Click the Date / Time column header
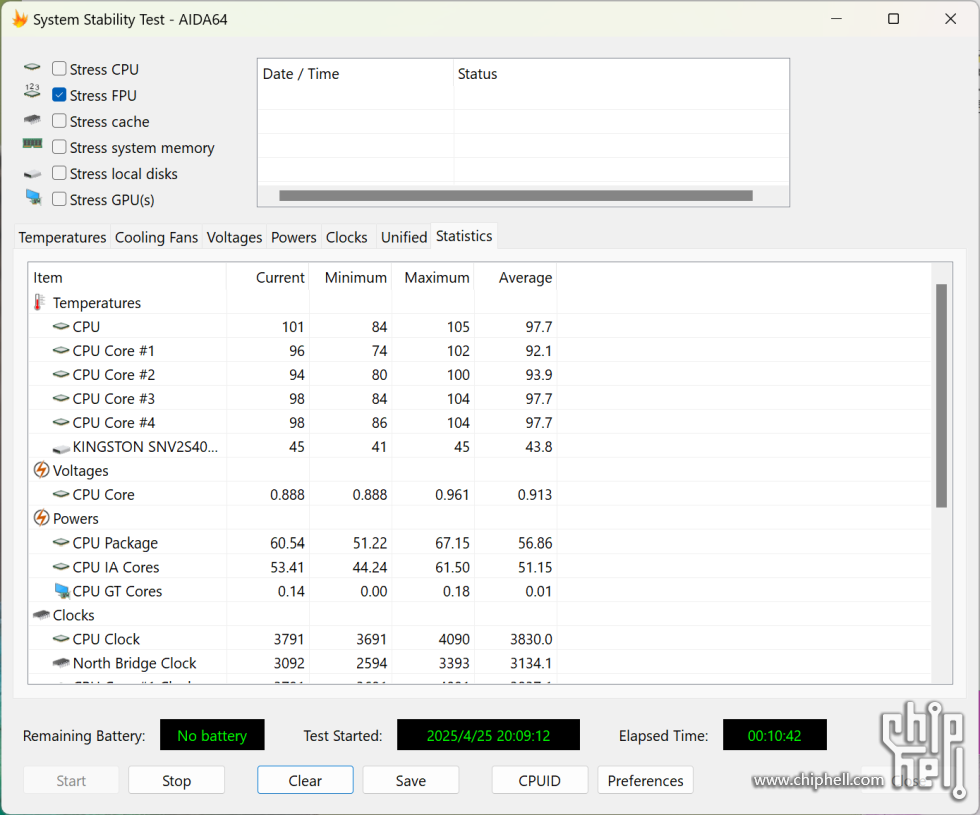The image size is (980, 815). point(356,74)
